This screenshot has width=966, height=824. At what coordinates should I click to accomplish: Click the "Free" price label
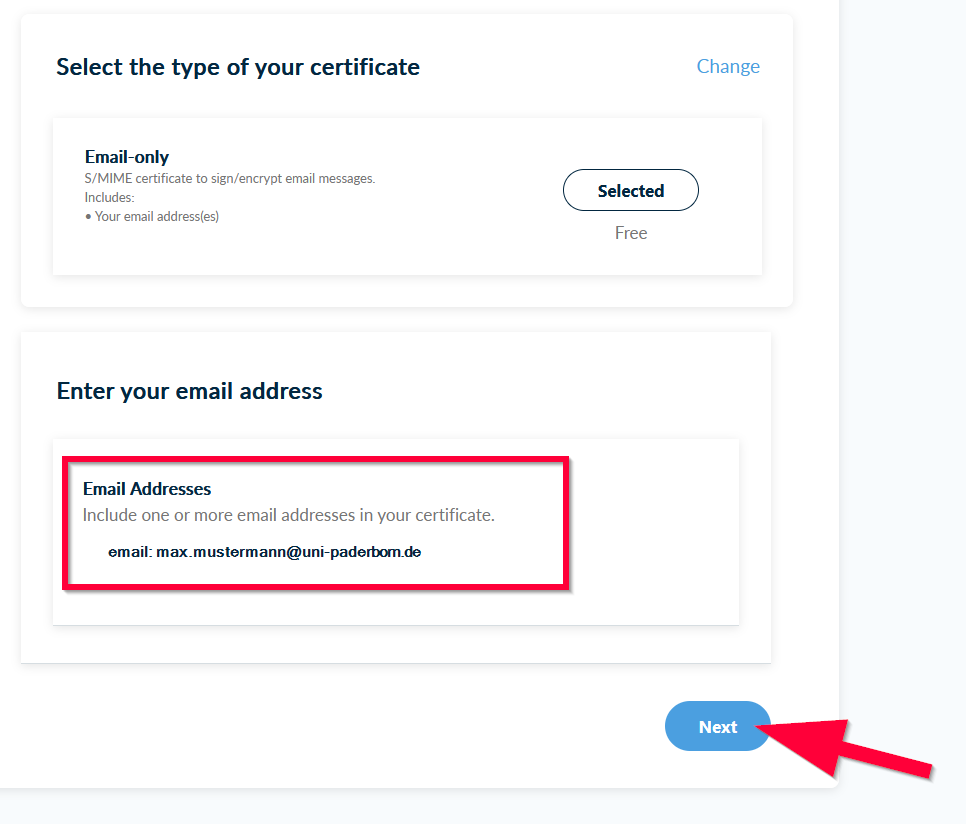coord(631,233)
